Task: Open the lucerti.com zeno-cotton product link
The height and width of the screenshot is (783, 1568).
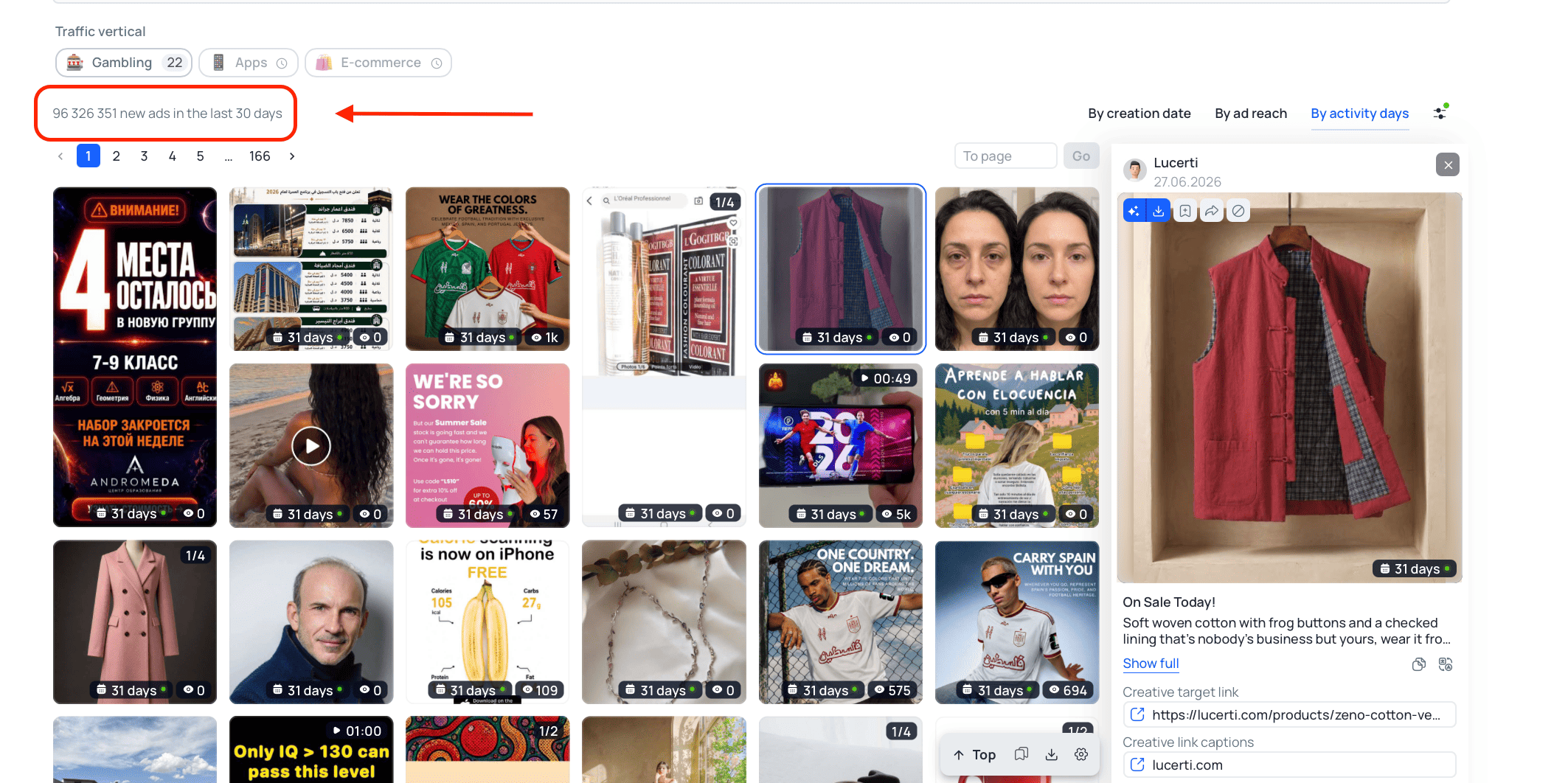Action: tap(1289, 714)
